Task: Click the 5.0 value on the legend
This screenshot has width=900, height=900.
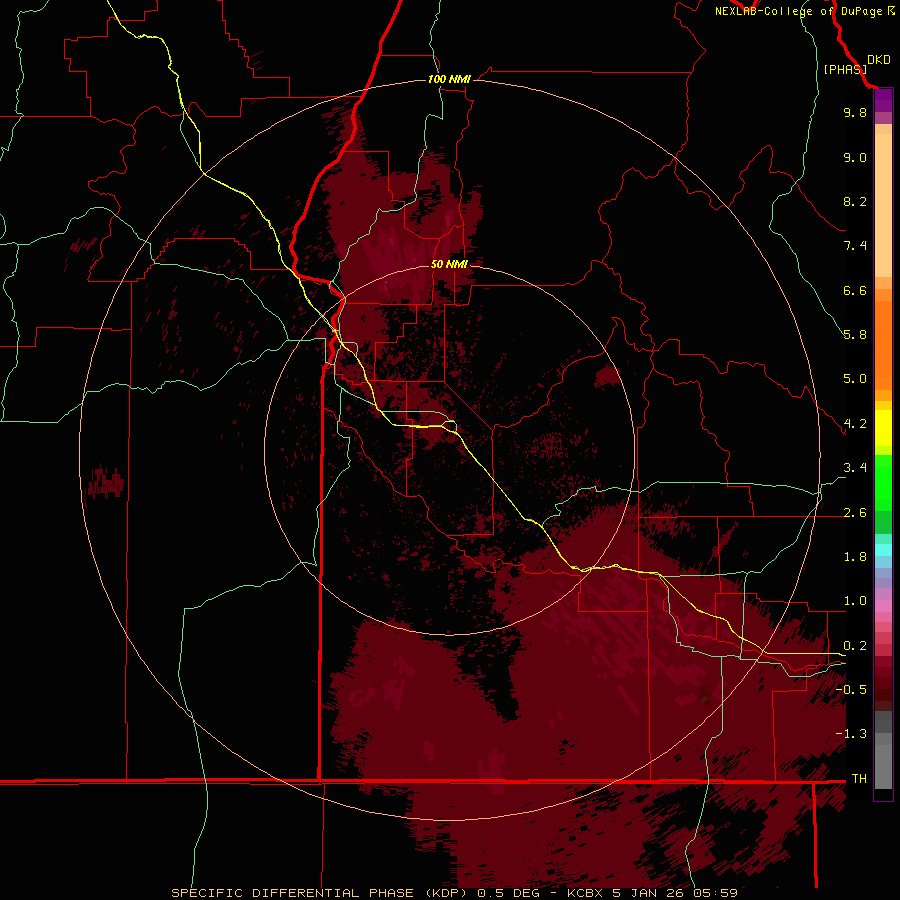Action: (x=855, y=379)
